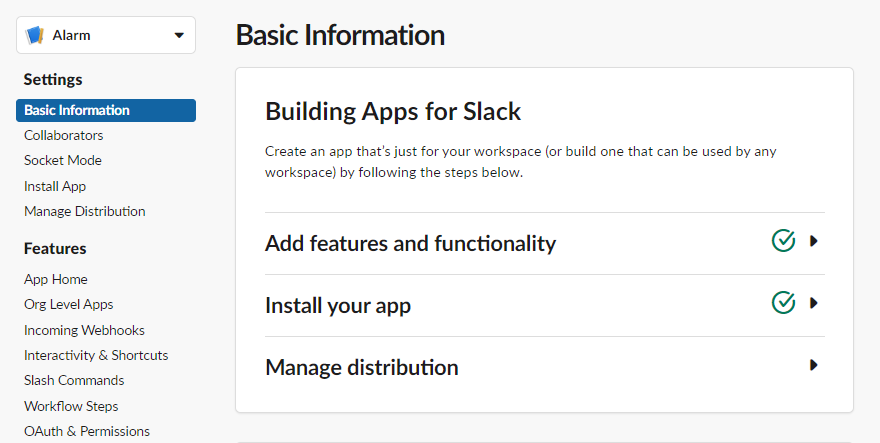Click checkmark icon beside Add features
880x443 pixels.
tap(783, 241)
